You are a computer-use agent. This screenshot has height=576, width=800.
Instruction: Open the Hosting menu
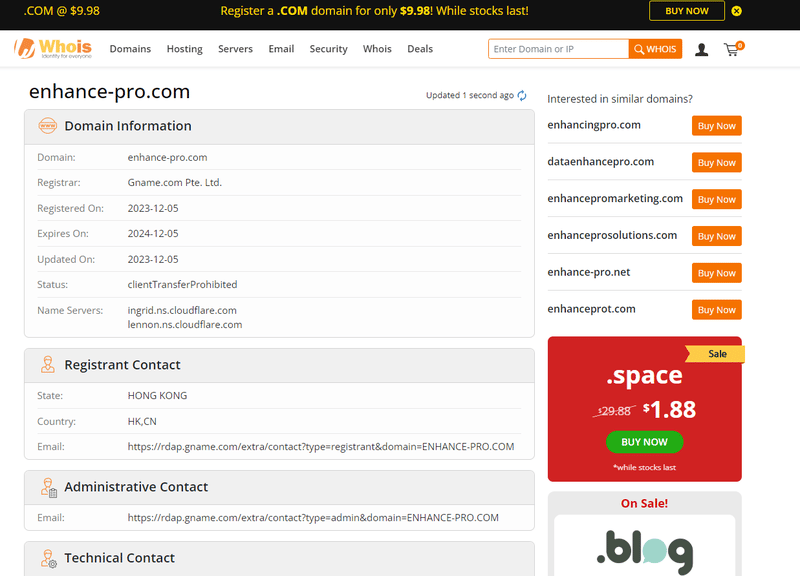coord(185,49)
